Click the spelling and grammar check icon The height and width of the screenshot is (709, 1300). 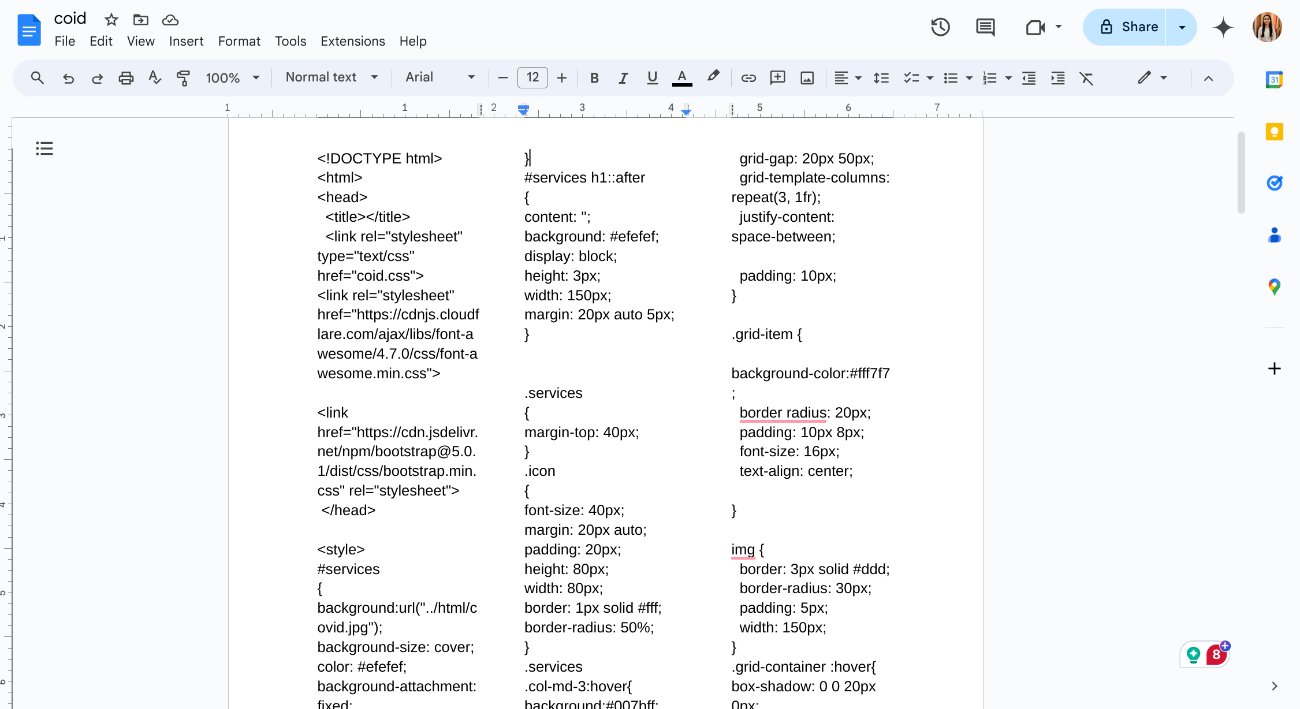click(x=155, y=77)
